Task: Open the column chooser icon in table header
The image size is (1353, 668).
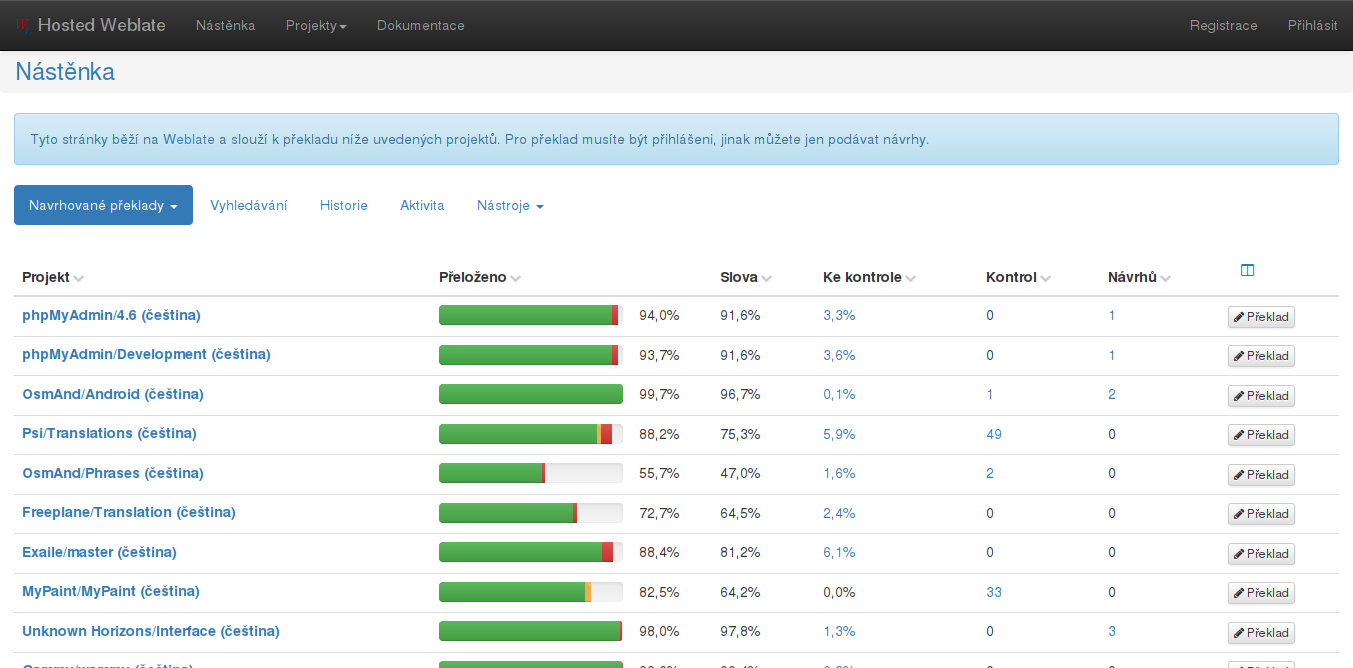Action: (1247, 270)
